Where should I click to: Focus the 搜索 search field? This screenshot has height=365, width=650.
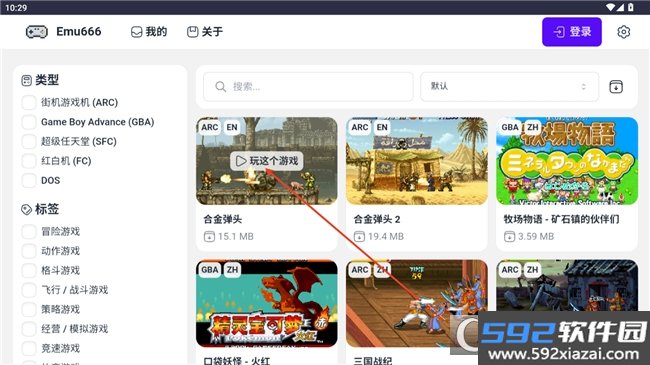pyautogui.click(x=308, y=87)
